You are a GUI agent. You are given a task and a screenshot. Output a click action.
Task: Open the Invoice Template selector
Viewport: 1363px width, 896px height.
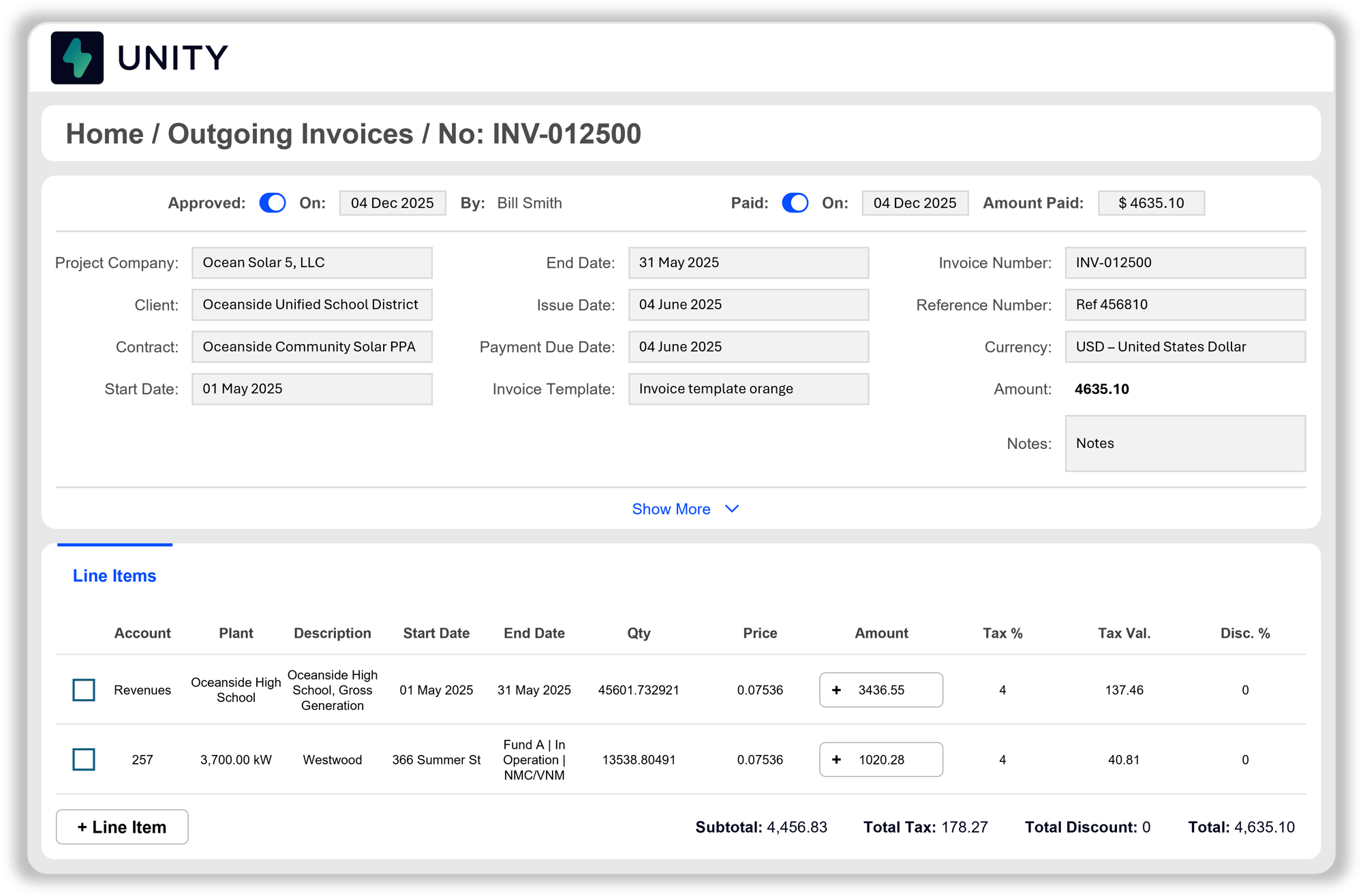point(748,388)
